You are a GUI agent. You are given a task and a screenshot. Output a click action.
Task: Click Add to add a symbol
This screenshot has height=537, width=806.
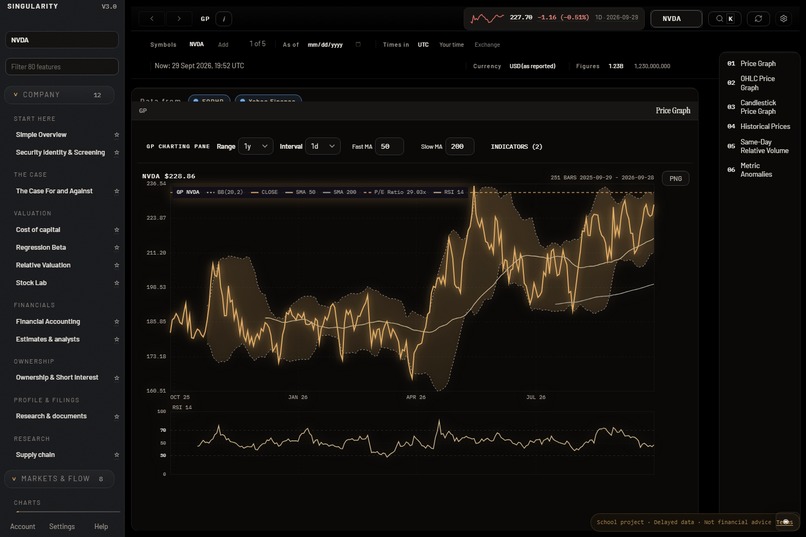point(223,45)
